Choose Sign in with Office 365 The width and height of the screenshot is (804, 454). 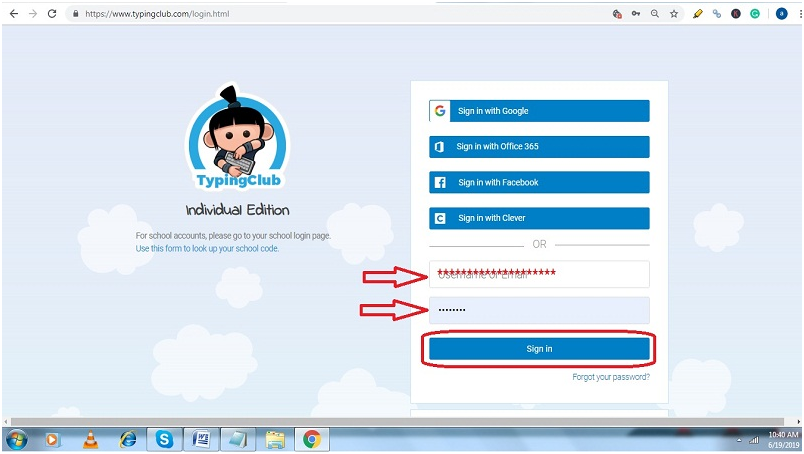tap(539, 146)
